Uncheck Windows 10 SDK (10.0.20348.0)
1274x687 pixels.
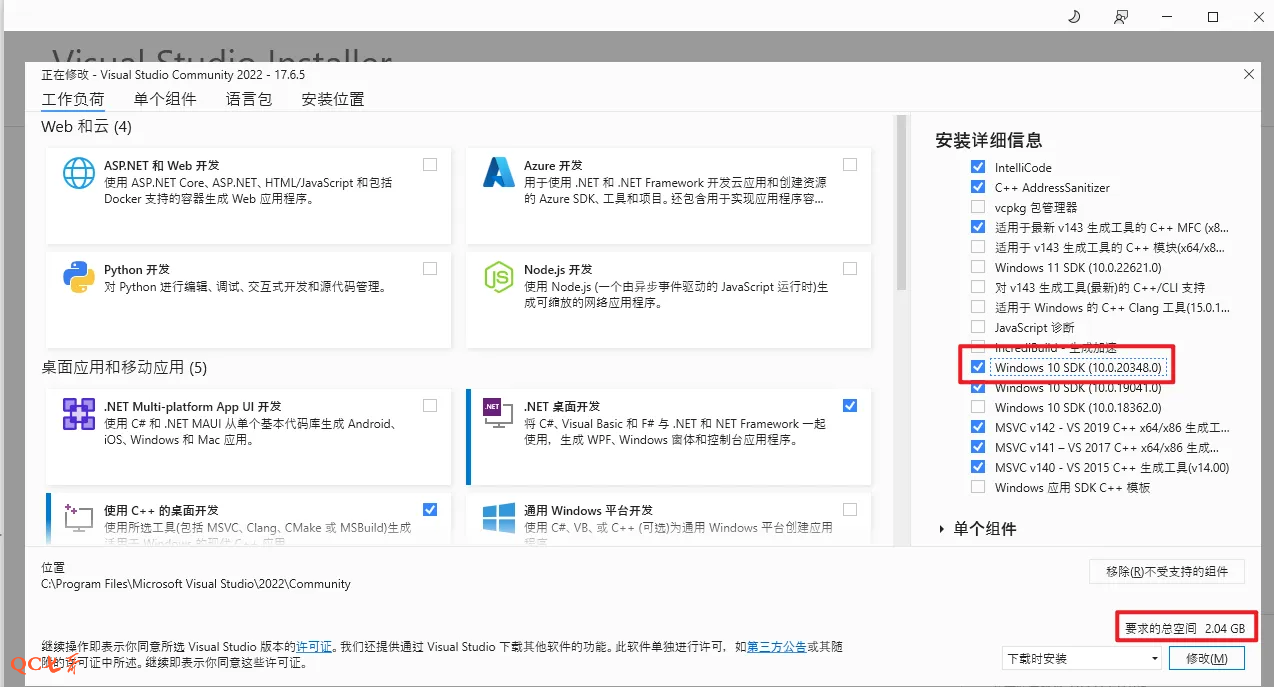point(977,367)
